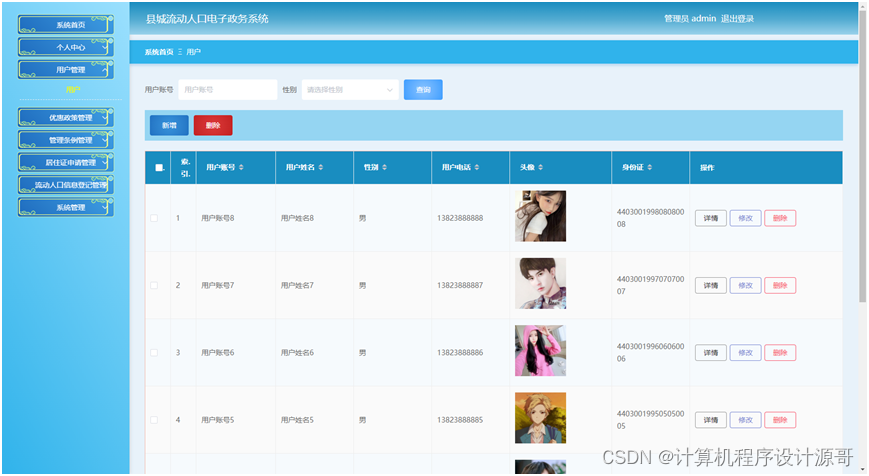The image size is (869, 476).
Task: Check the row checkbox for 用户账号7
Action: [x=154, y=285]
